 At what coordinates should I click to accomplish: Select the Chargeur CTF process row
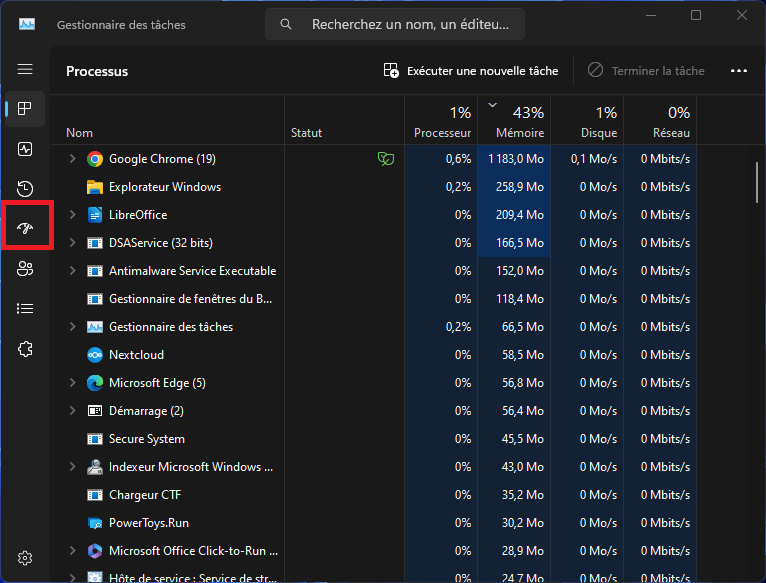376,495
